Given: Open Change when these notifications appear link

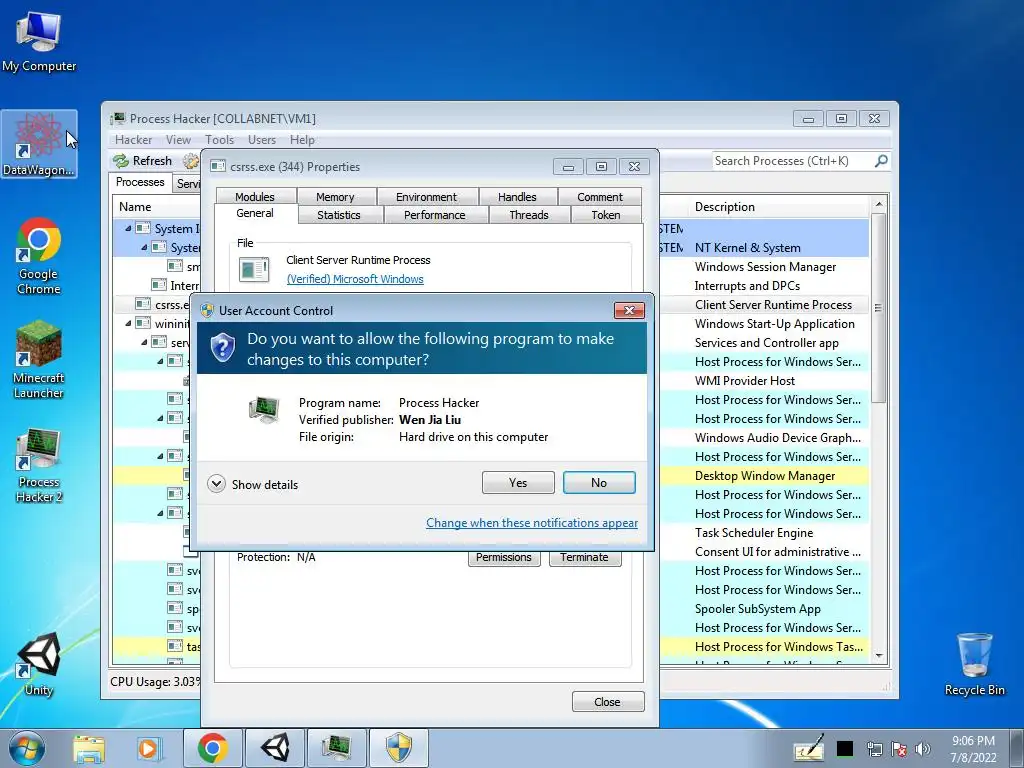Looking at the screenshot, I should (532, 522).
